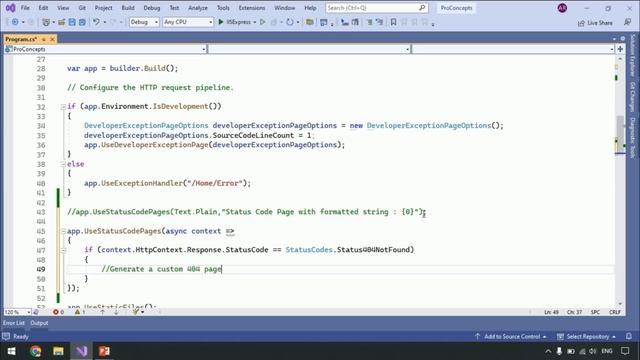Open the Extensions menu

coord(251,8)
